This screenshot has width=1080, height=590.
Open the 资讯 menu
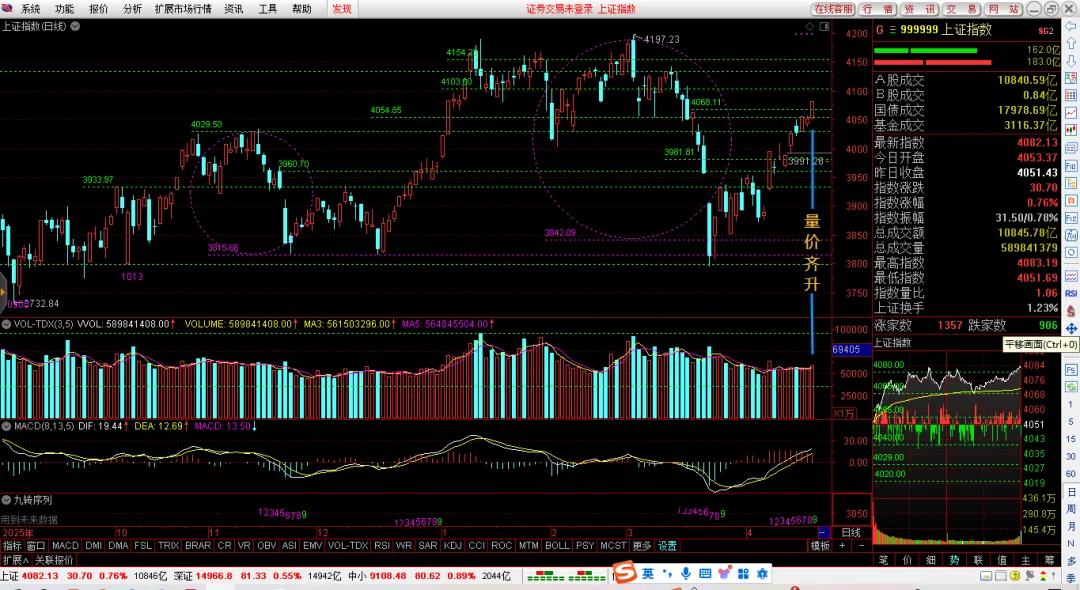[x=233, y=9]
